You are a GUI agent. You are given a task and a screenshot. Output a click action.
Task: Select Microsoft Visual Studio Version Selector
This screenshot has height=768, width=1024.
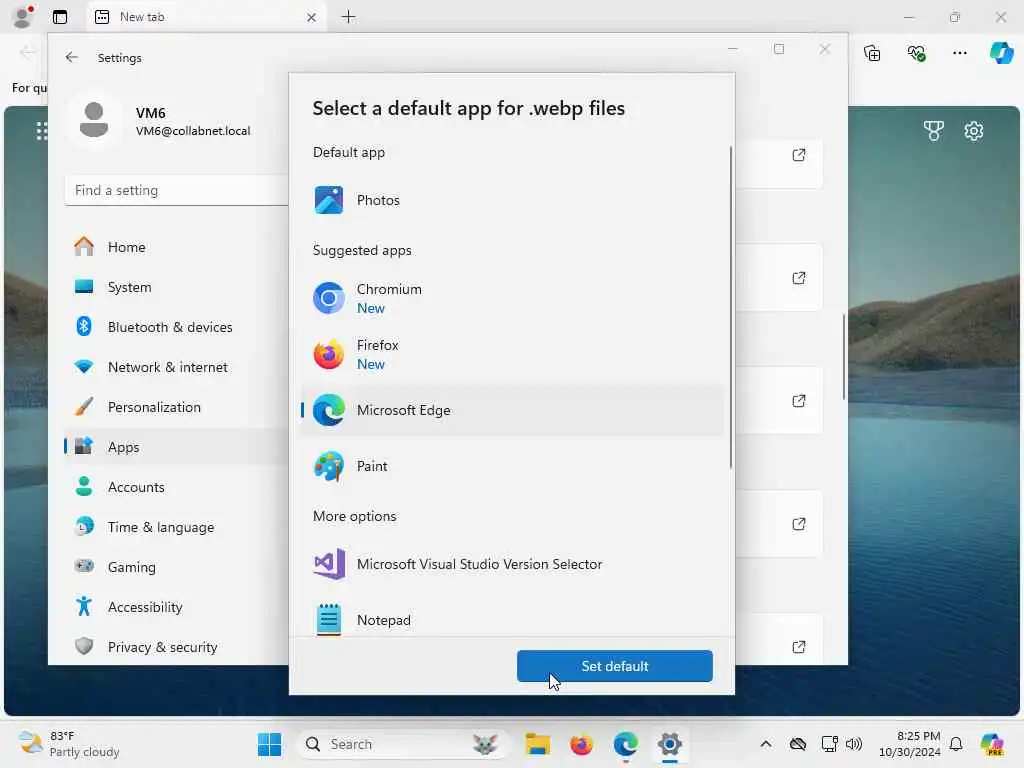pos(512,564)
